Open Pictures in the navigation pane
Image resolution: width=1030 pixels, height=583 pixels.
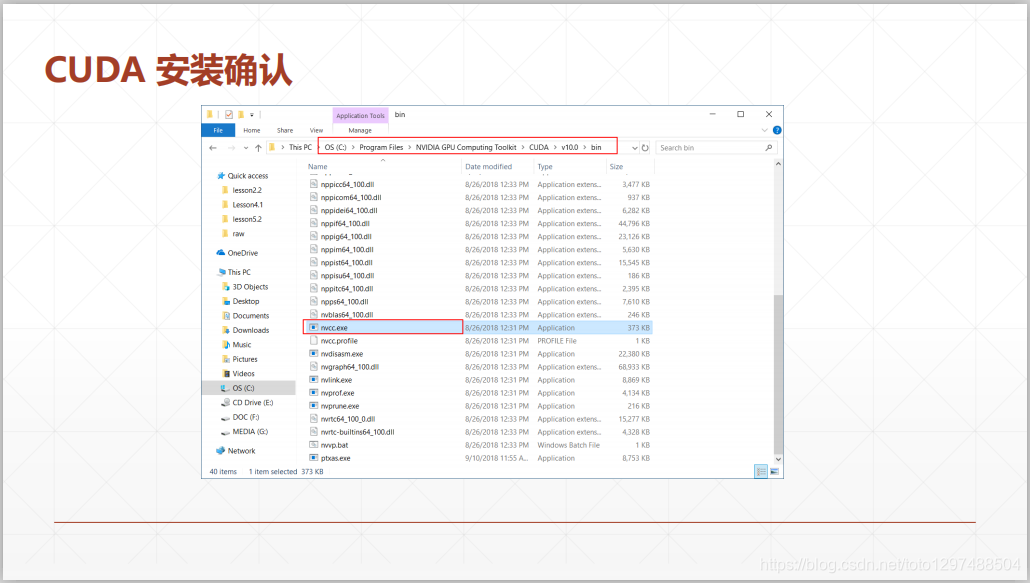pos(240,359)
